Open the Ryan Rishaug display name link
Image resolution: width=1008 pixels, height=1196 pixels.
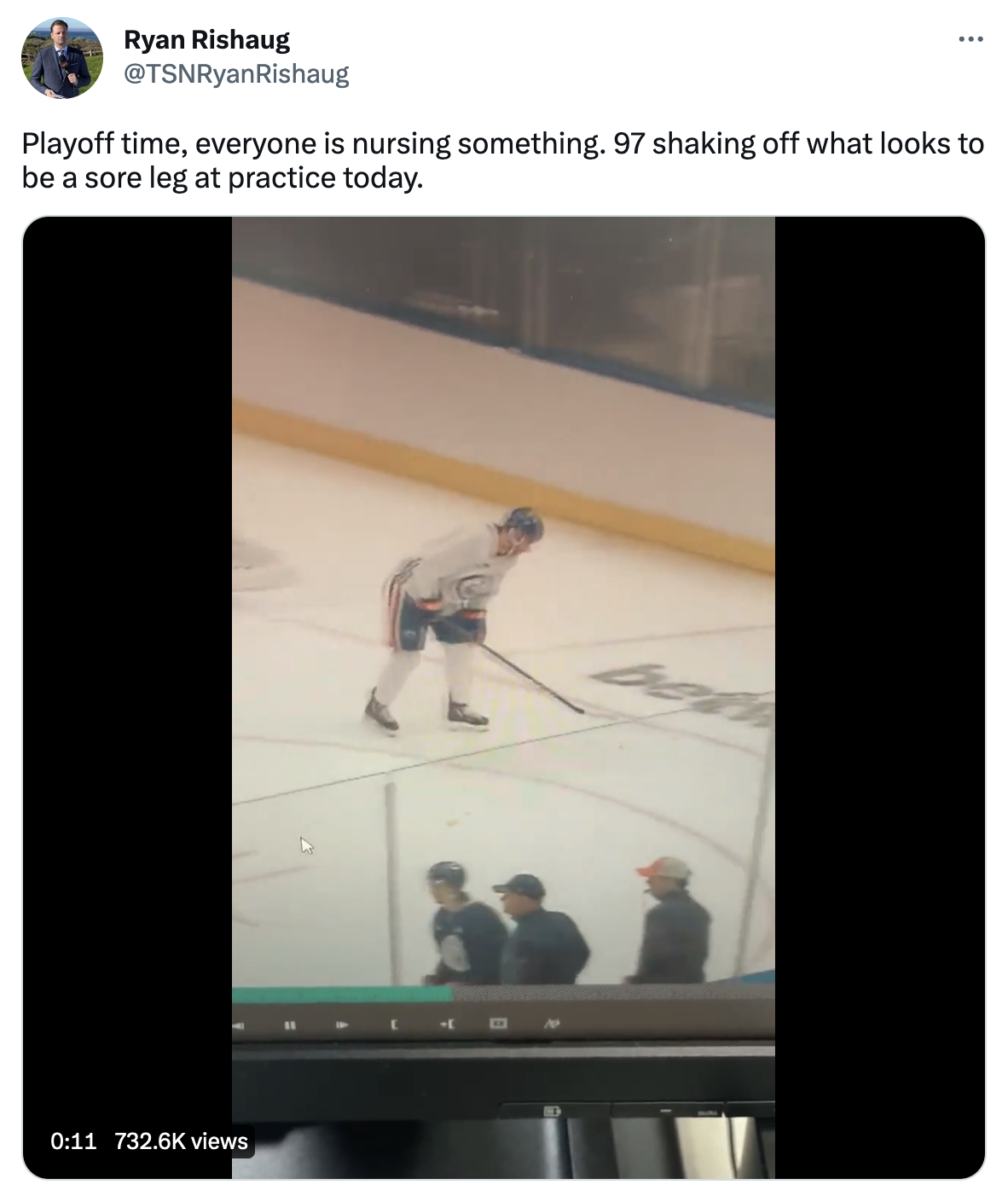[x=206, y=39]
